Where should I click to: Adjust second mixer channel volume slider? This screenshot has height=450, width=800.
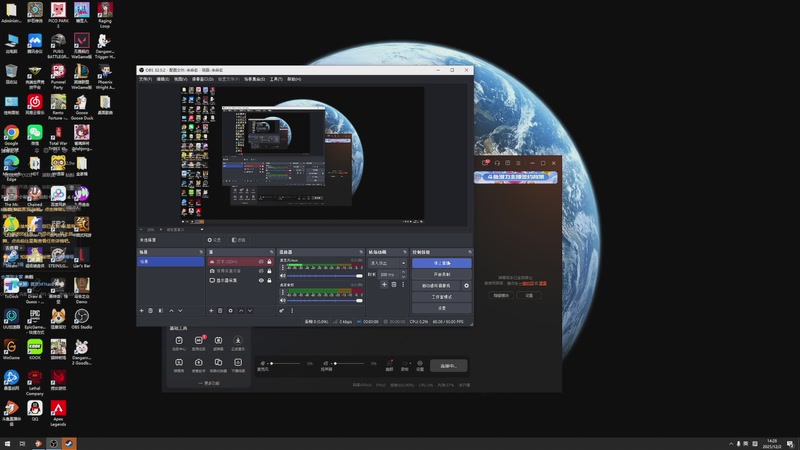pyautogui.click(x=325, y=301)
